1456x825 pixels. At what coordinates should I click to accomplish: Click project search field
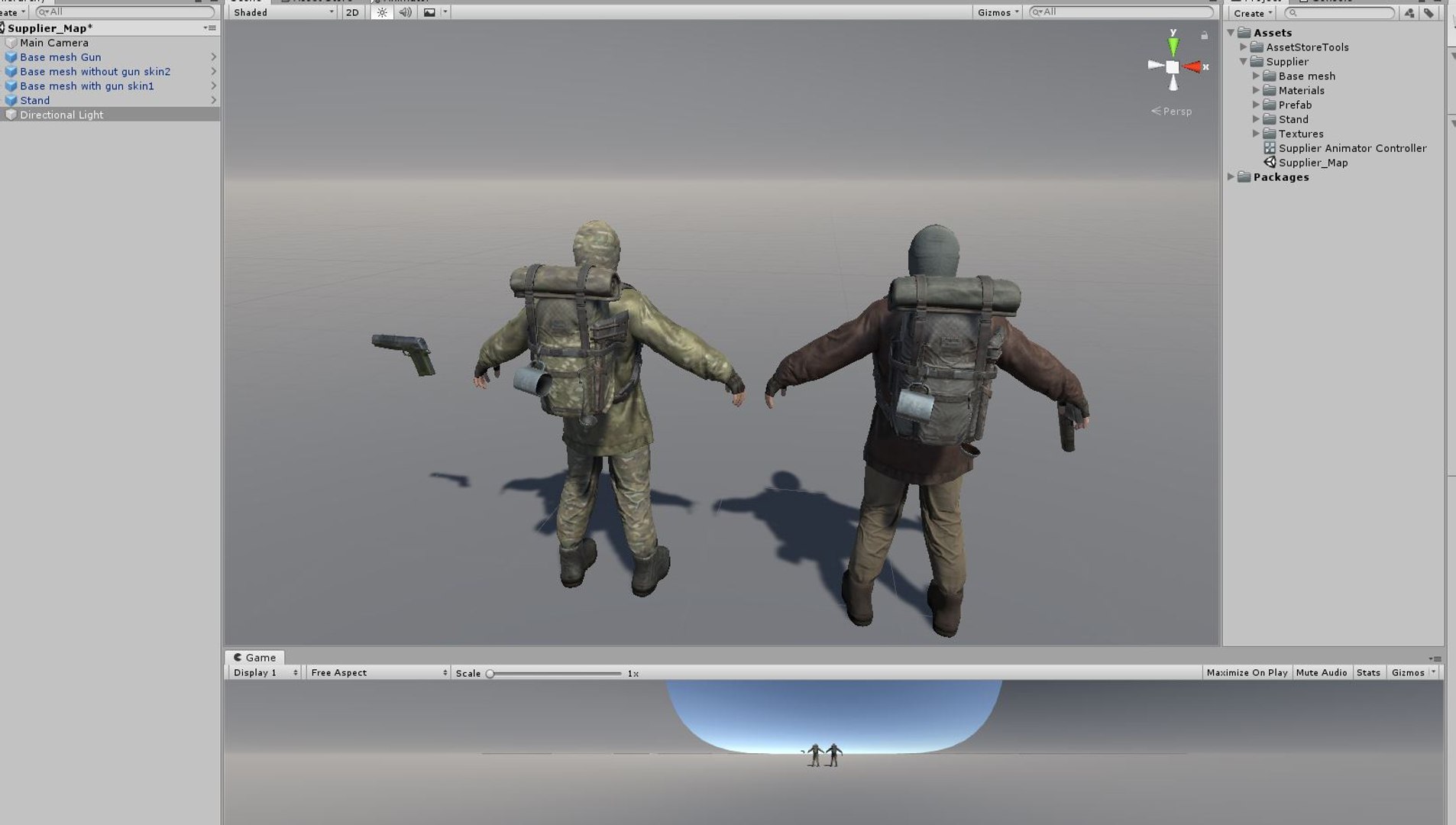click(x=1339, y=13)
